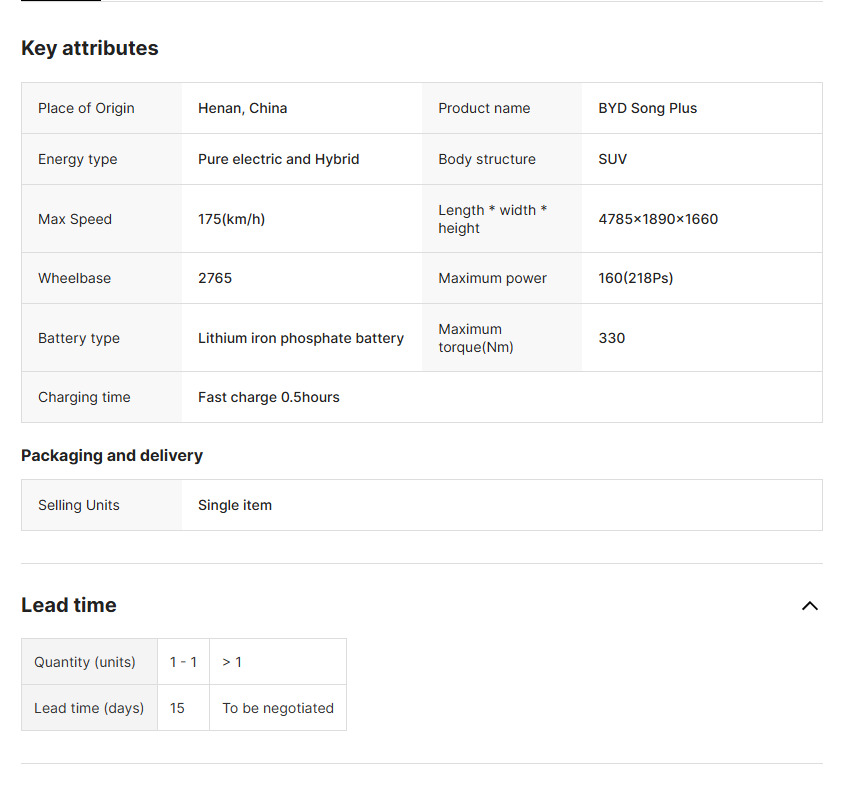
Task: Select the 'To be negotiated' cell
Action: click(278, 708)
